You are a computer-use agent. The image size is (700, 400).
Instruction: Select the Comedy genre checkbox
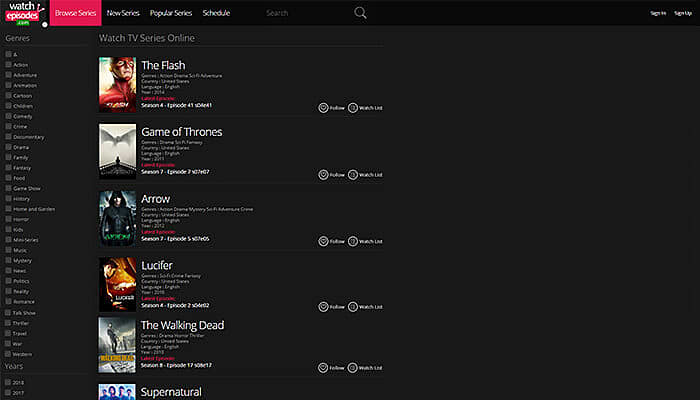pos(8,116)
